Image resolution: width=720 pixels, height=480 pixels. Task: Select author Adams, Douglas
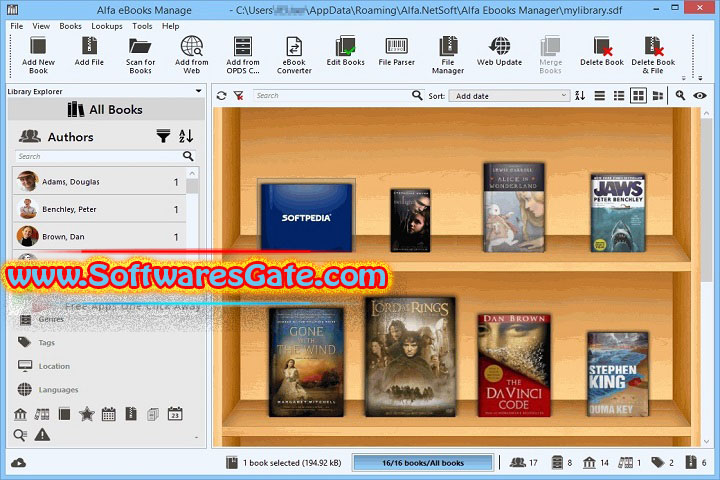(99, 181)
